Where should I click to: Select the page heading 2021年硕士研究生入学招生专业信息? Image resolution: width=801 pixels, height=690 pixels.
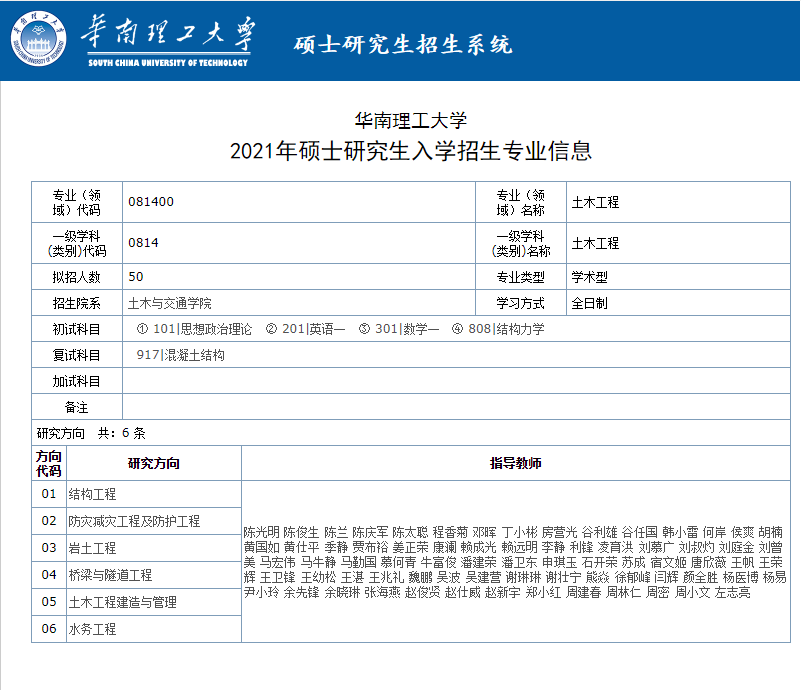click(x=411, y=151)
